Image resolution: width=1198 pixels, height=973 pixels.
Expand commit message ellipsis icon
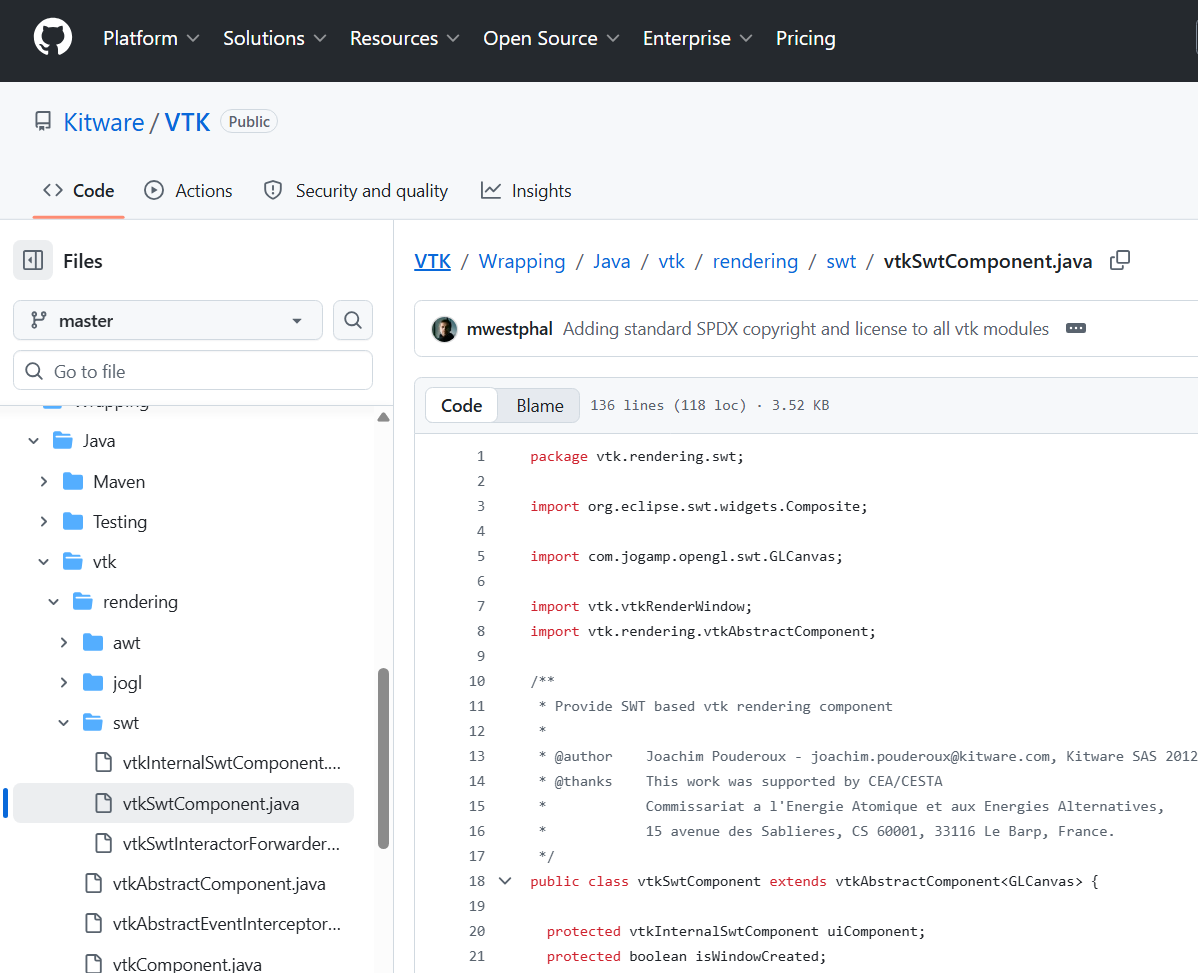pos(1076,329)
